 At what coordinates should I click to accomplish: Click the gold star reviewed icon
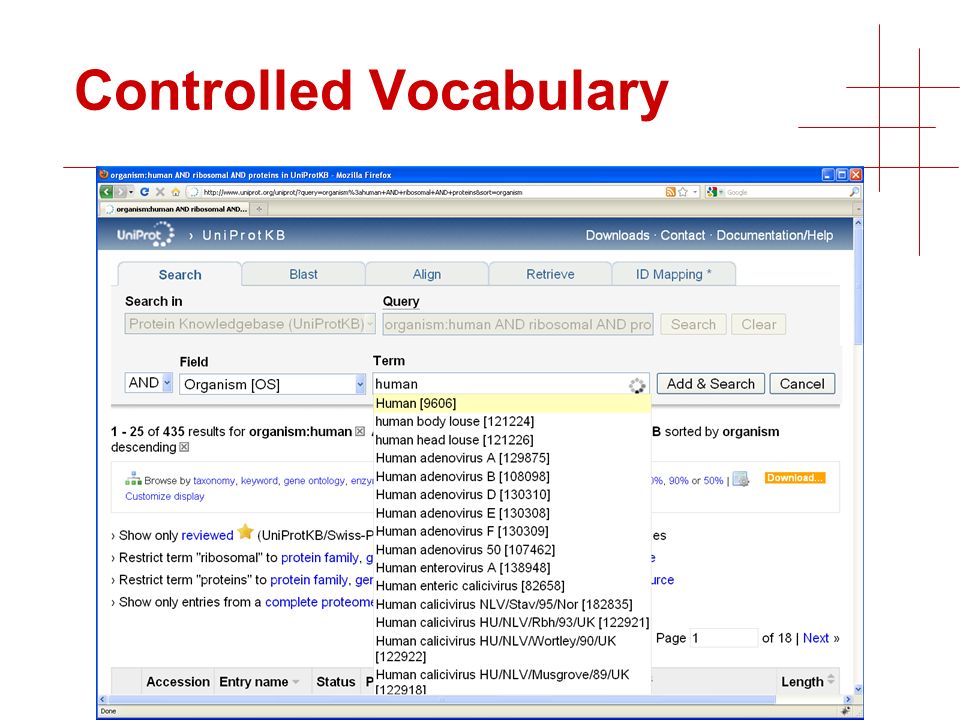[246, 531]
